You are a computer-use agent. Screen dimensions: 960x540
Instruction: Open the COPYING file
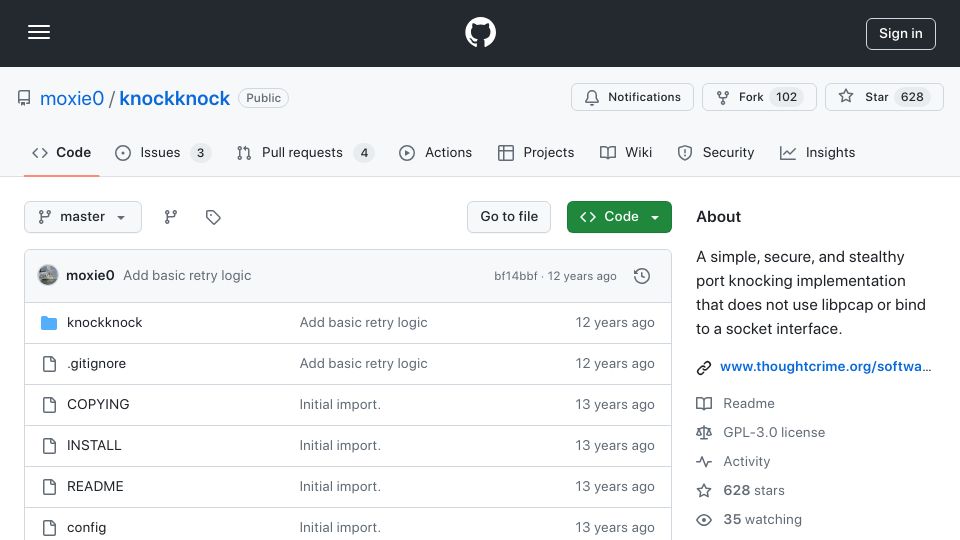[98, 405]
